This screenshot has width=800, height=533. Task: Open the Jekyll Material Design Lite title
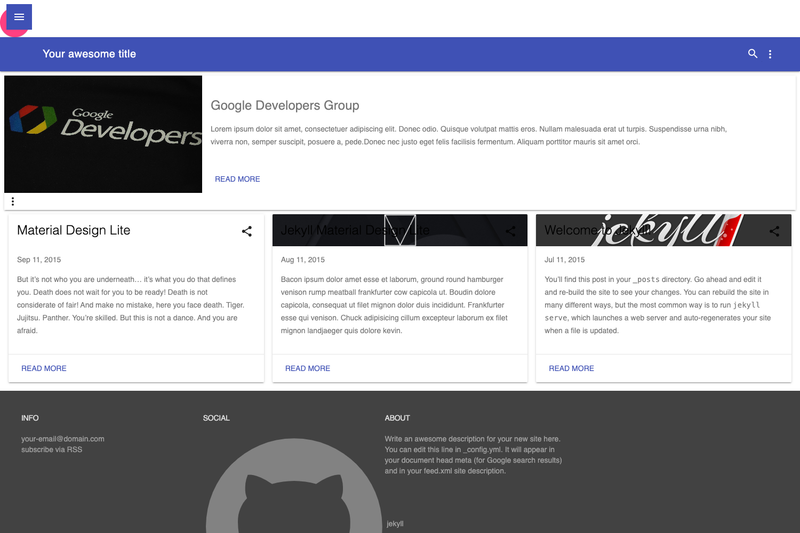tap(355, 230)
